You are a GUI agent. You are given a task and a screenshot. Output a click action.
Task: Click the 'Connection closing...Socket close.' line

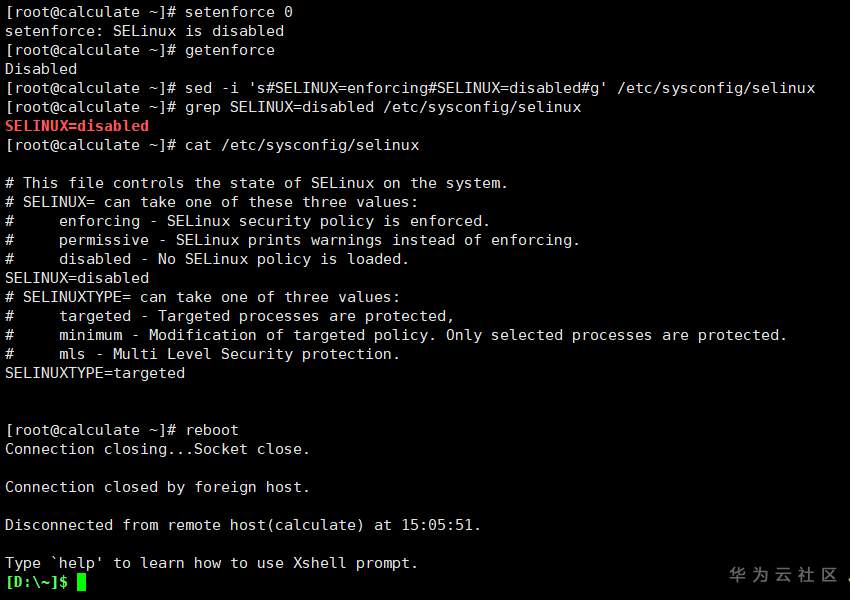(x=158, y=449)
